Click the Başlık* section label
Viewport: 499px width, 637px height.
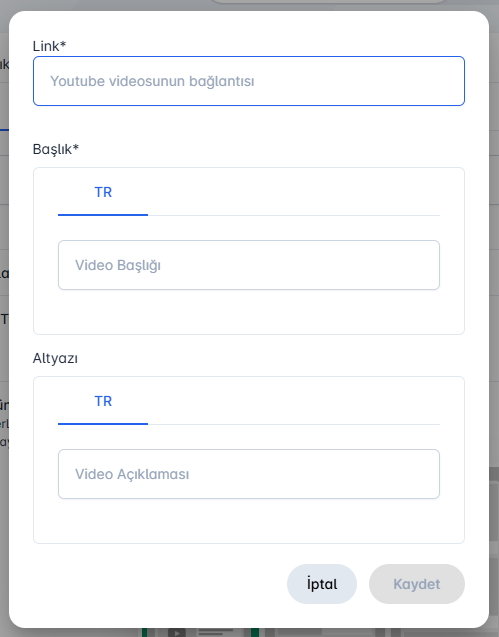tap(56, 149)
